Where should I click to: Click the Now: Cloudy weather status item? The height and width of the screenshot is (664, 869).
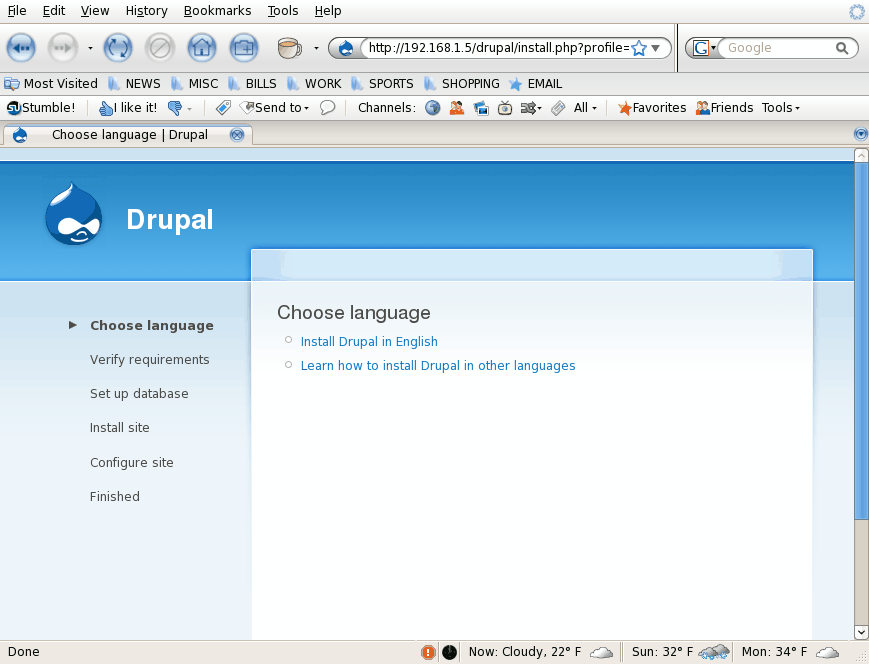click(541, 652)
